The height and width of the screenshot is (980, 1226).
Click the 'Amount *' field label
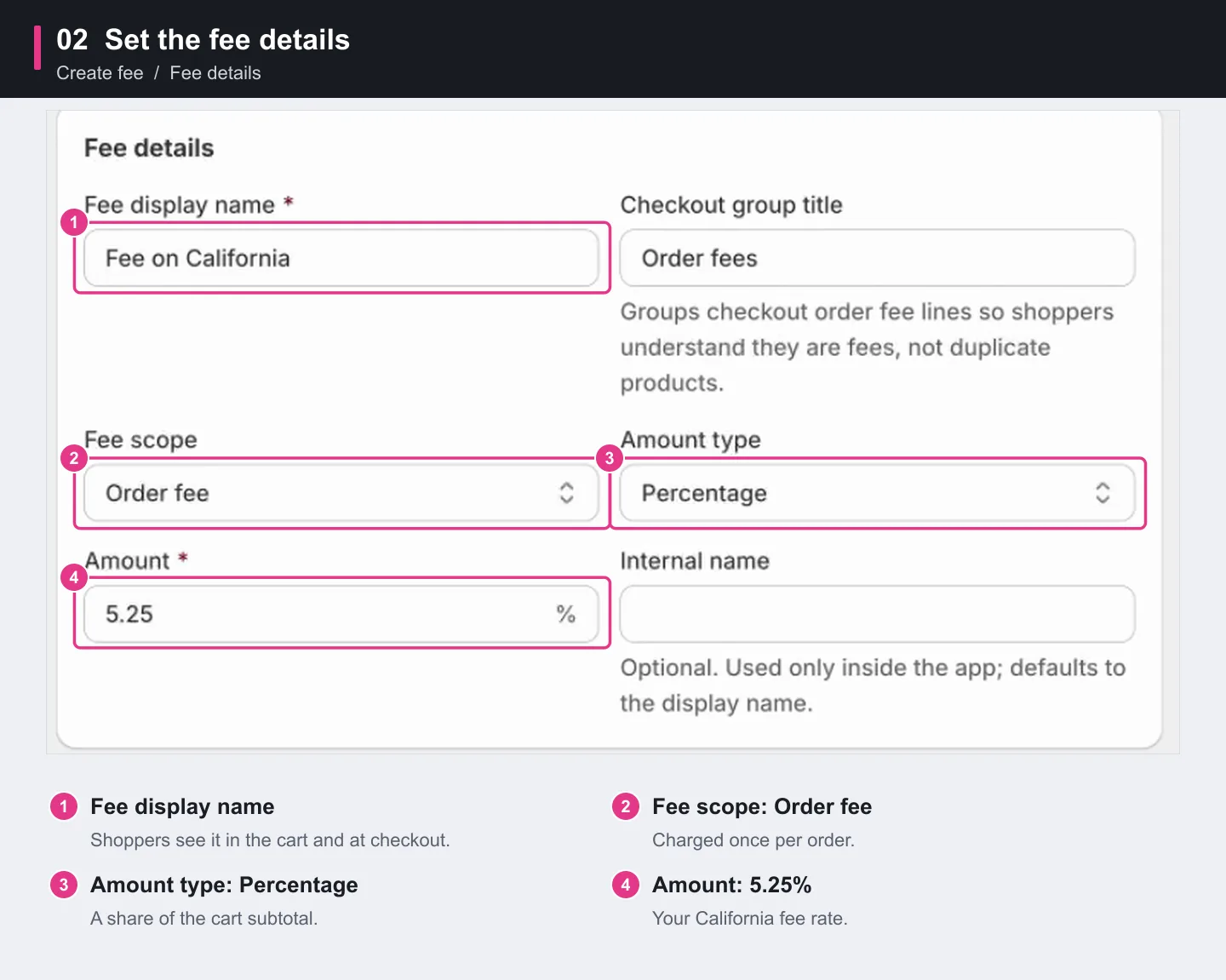(136, 561)
